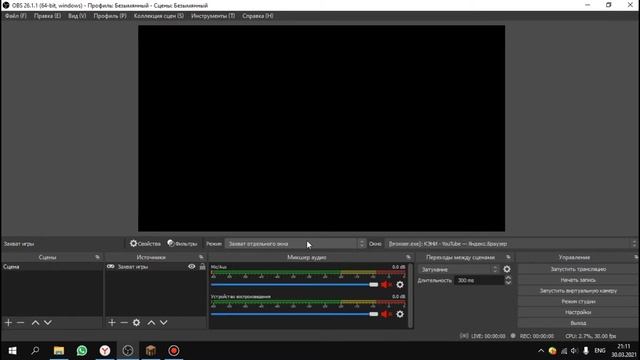
Task: Open source properties gear in Источники toolbar
Action: (136, 322)
